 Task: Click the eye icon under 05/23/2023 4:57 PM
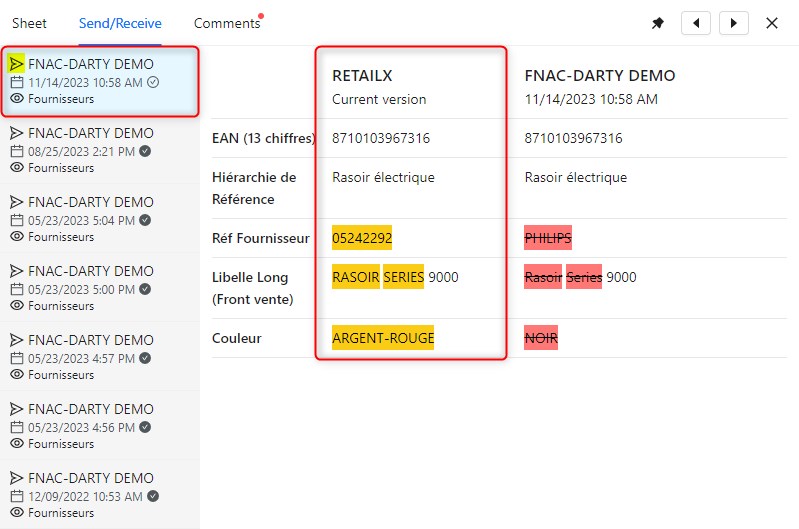17,375
